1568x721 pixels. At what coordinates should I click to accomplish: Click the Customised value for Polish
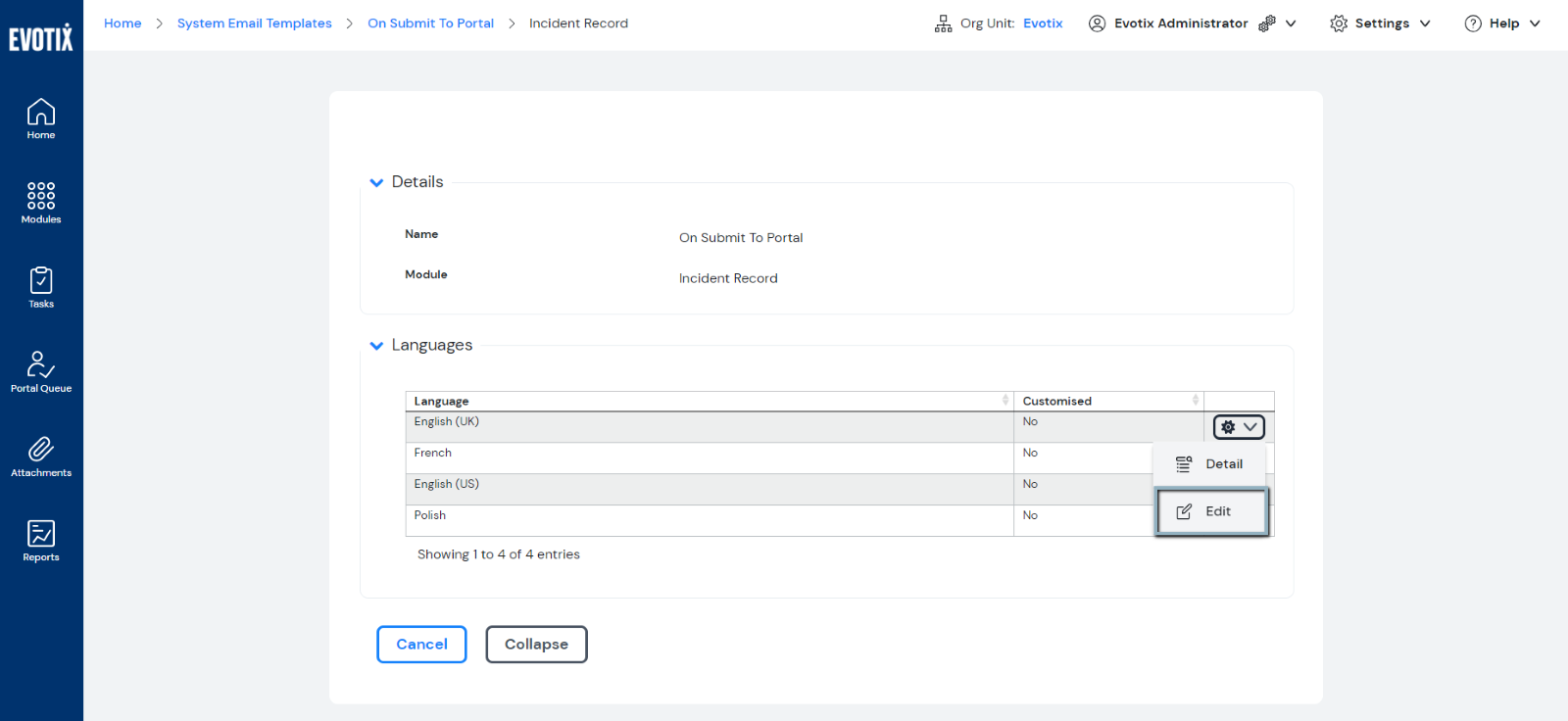pos(1030,515)
